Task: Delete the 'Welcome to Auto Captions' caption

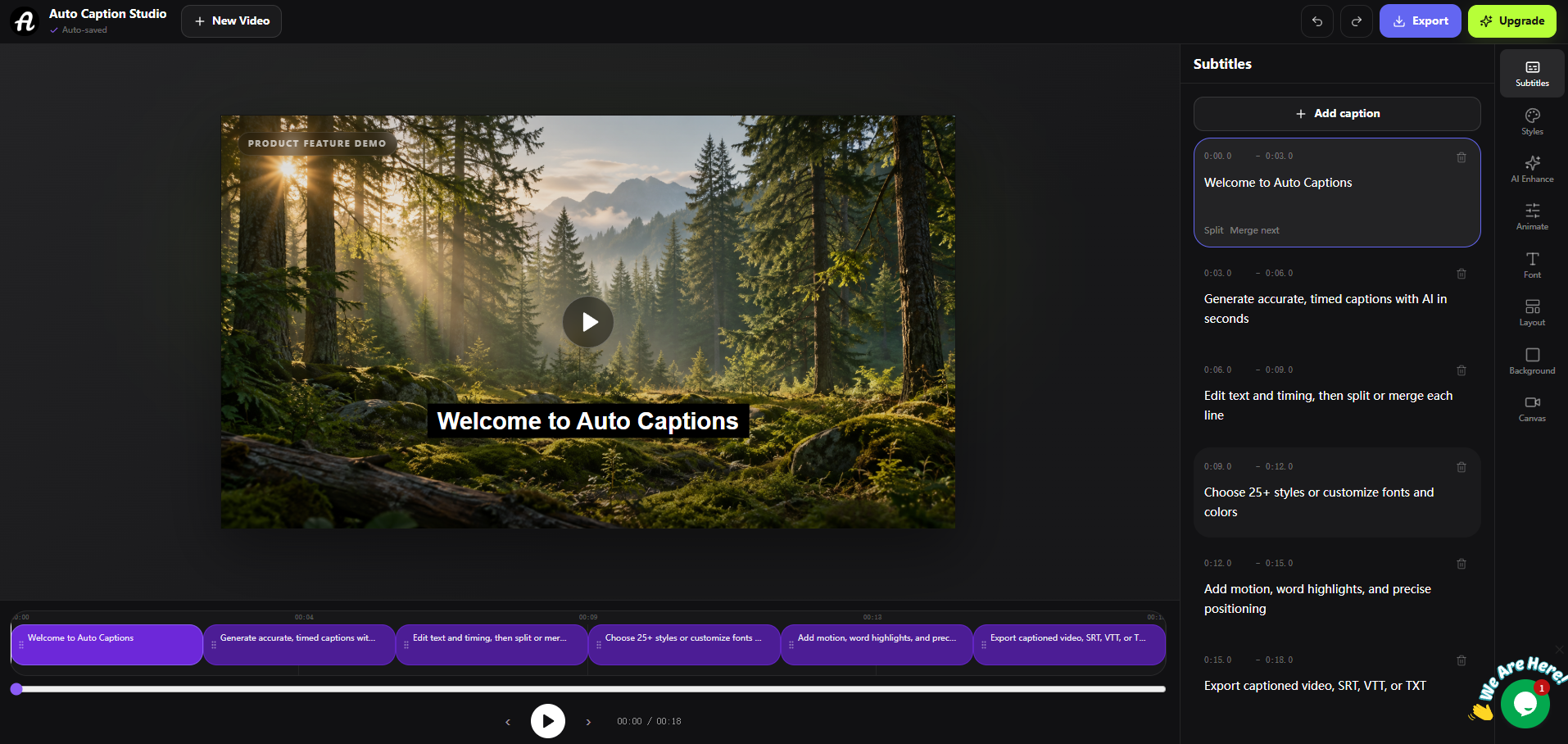Action: tap(1462, 157)
